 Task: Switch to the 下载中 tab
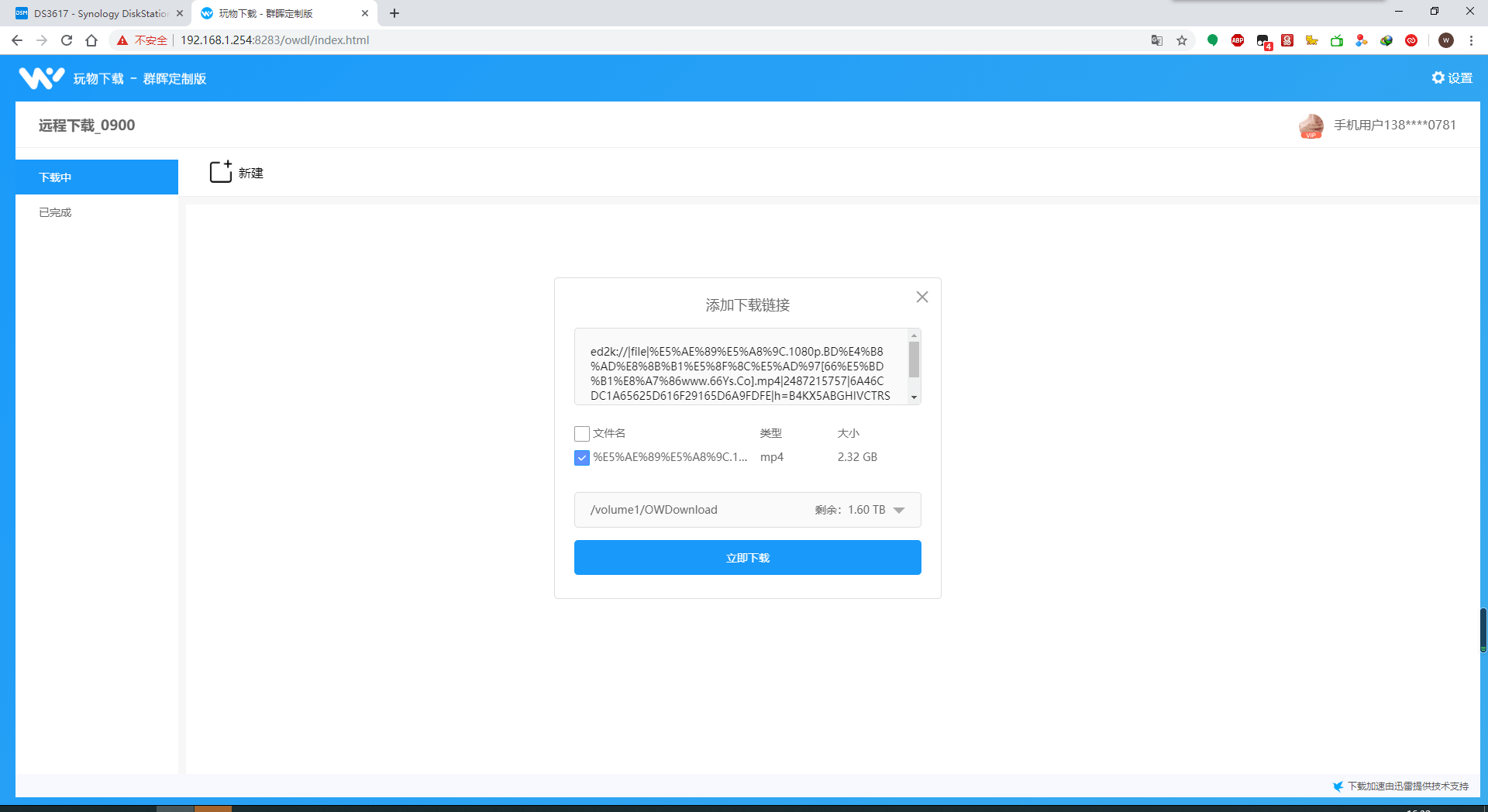pos(97,177)
